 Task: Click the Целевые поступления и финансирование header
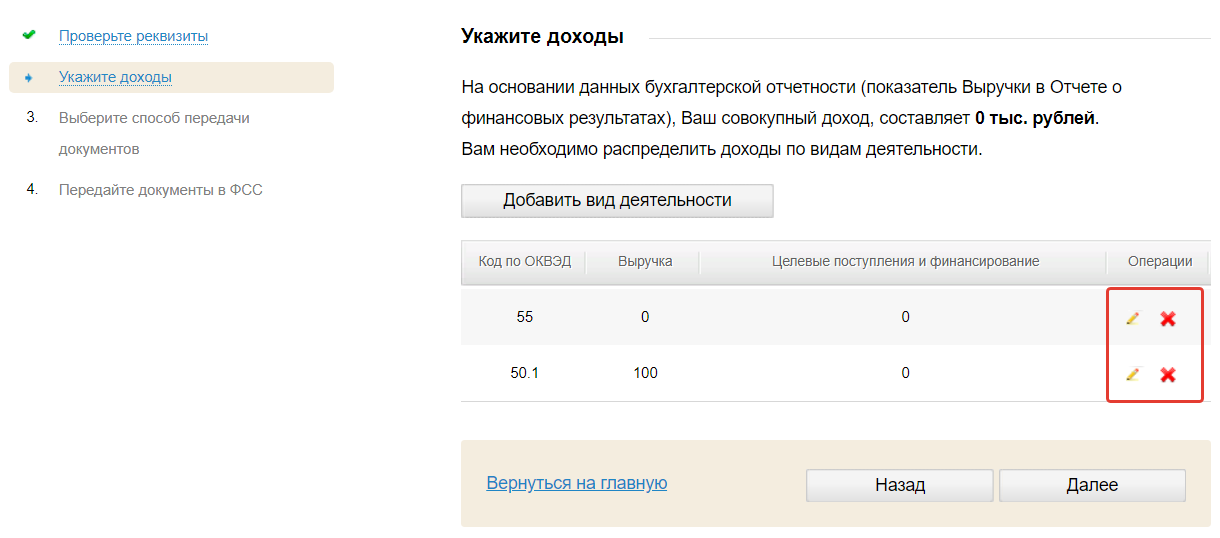coord(905,261)
